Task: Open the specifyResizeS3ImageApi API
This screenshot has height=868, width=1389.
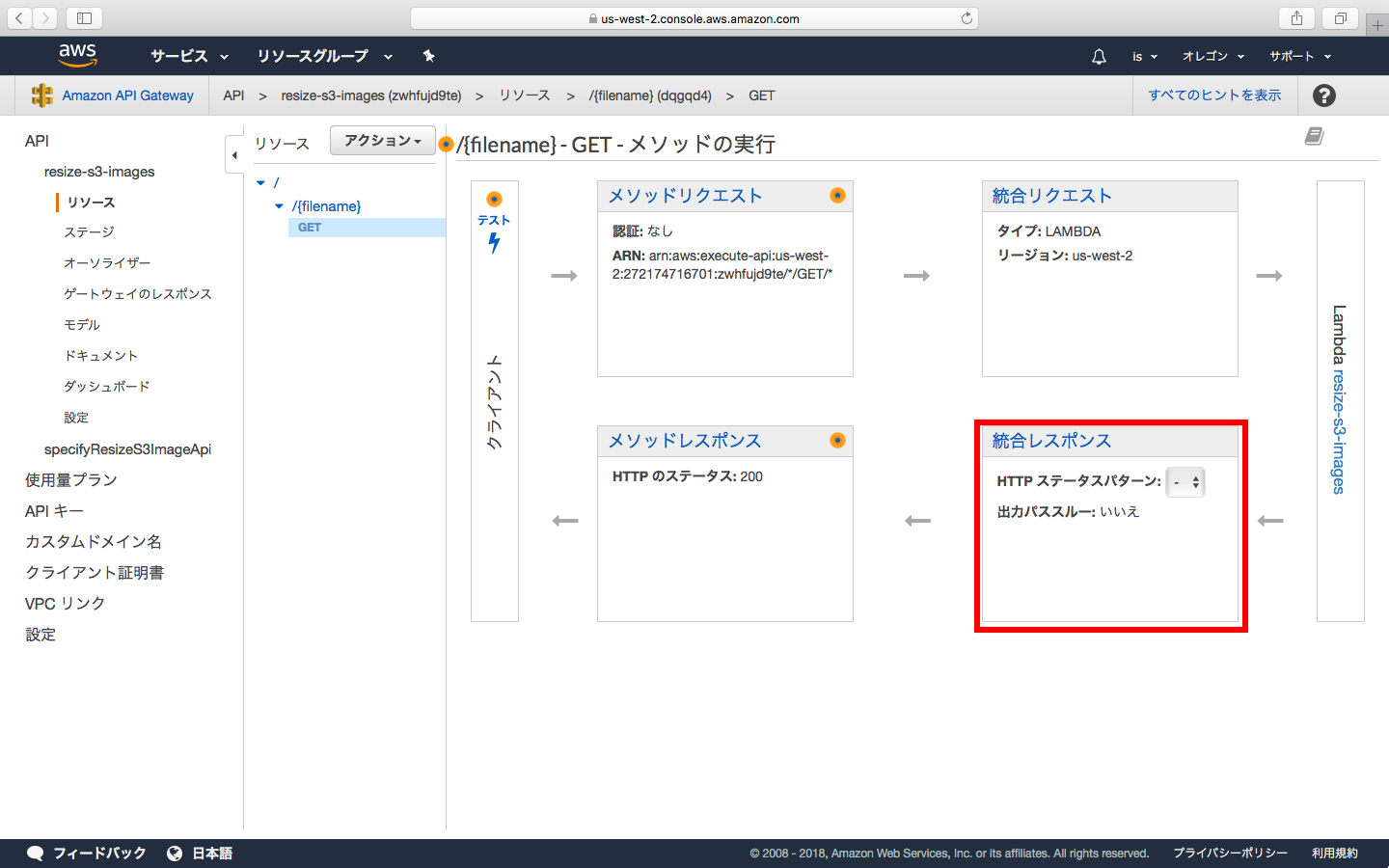Action: coord(127,449)
